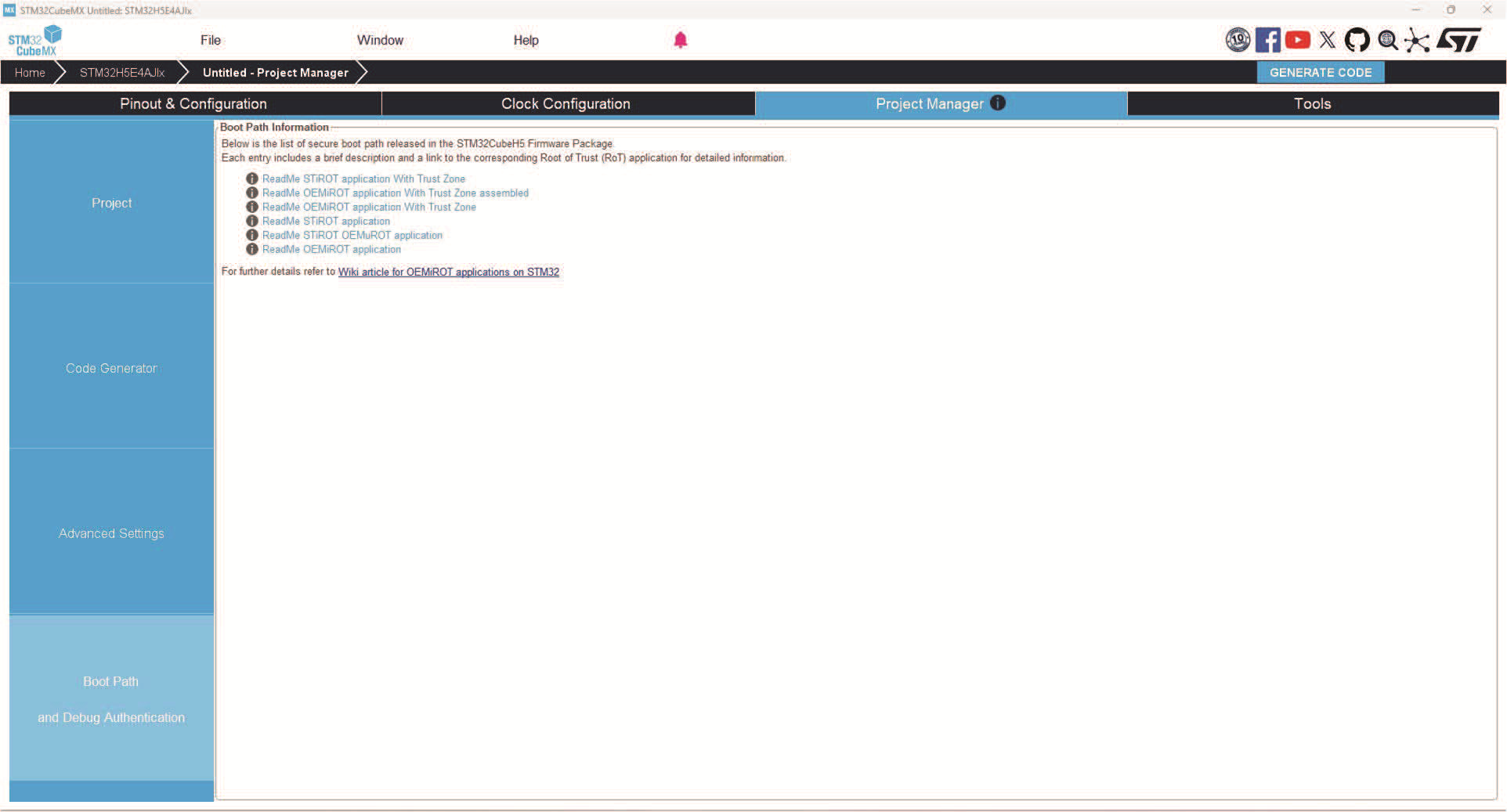Open the YouTube channel icon
The height and width of the screenshot is (812, 1507).
[1298, 40]
